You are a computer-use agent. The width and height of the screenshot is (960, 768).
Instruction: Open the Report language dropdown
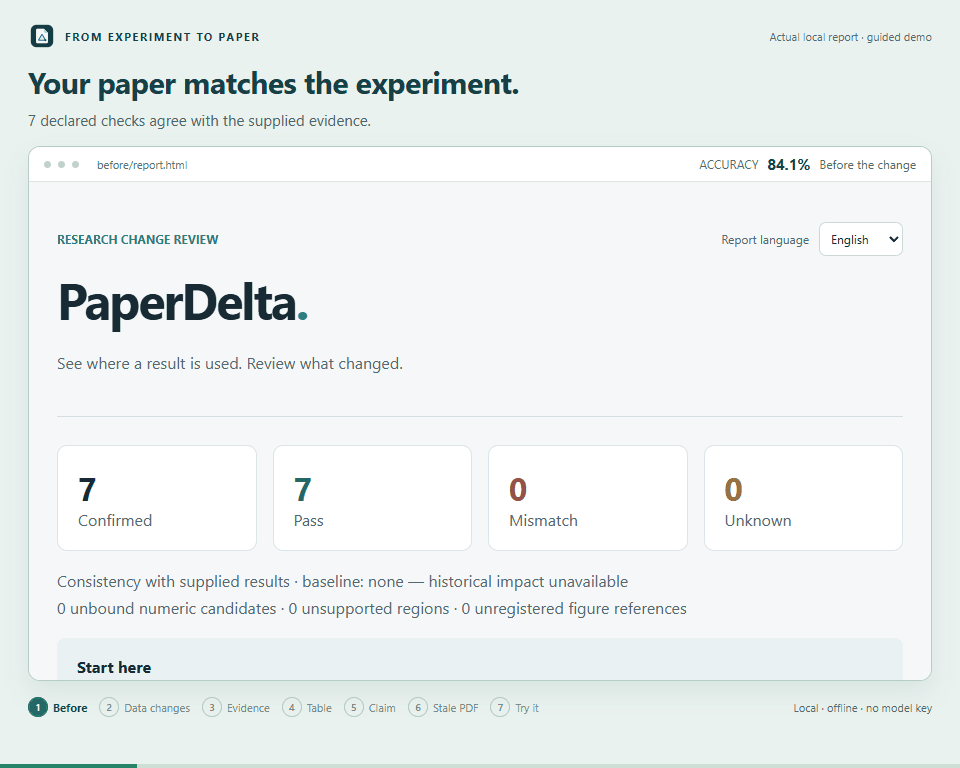point(860,239)
